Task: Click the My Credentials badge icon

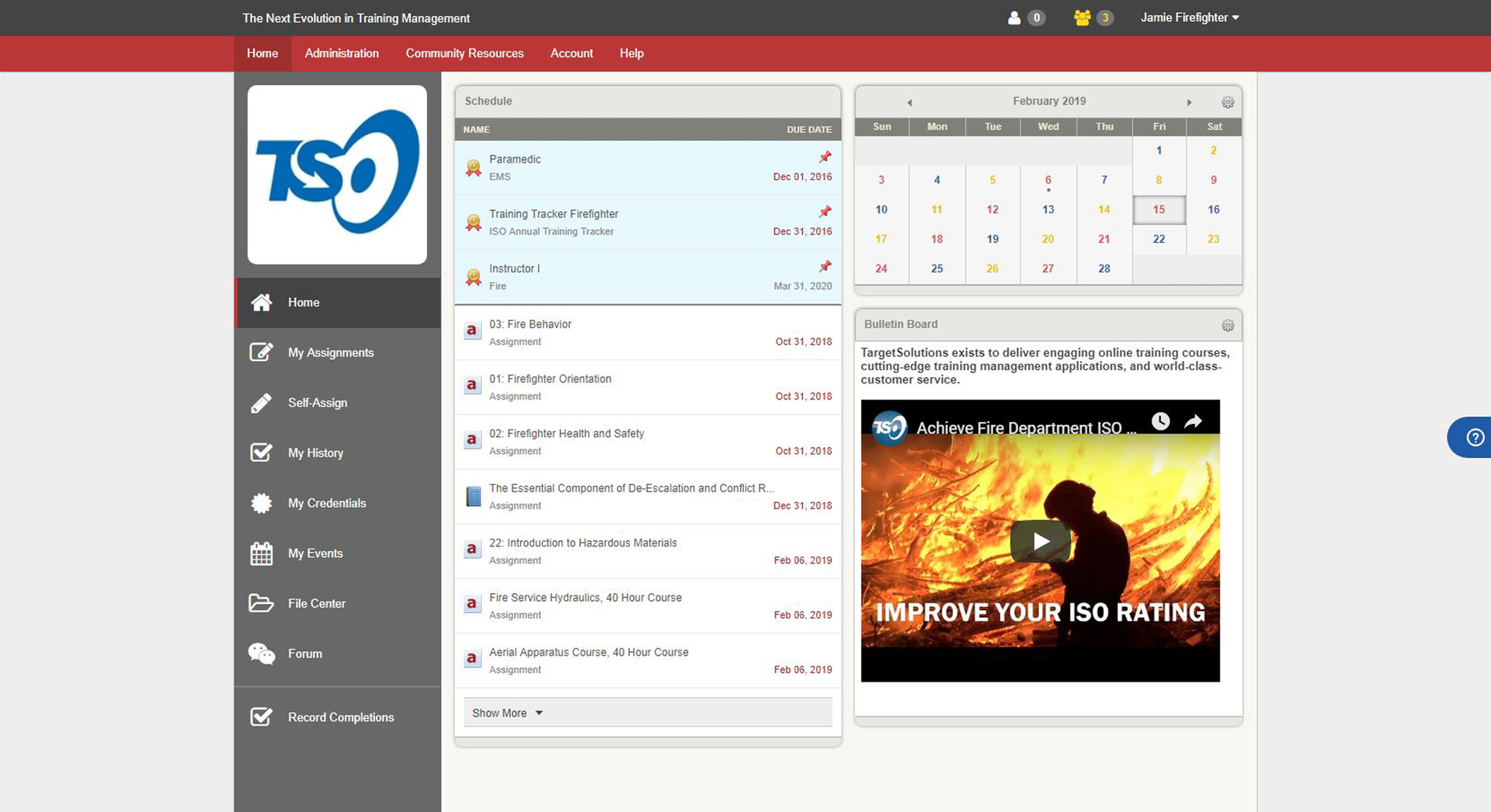Action: click(x=261, y=503)
